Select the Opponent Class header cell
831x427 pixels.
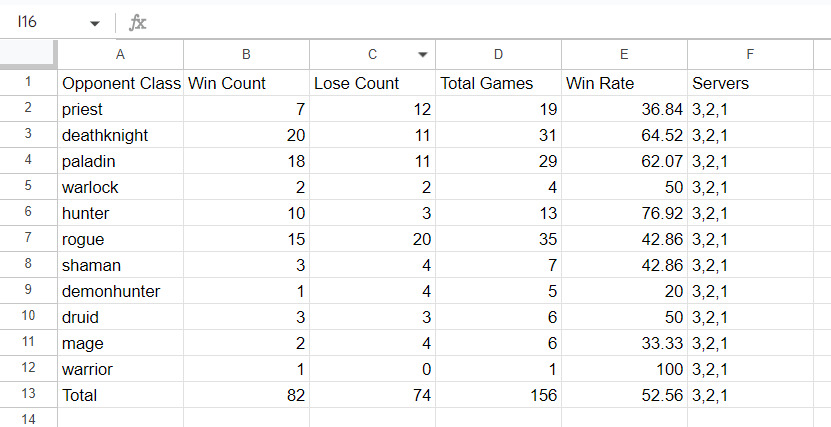click(120, 83)
